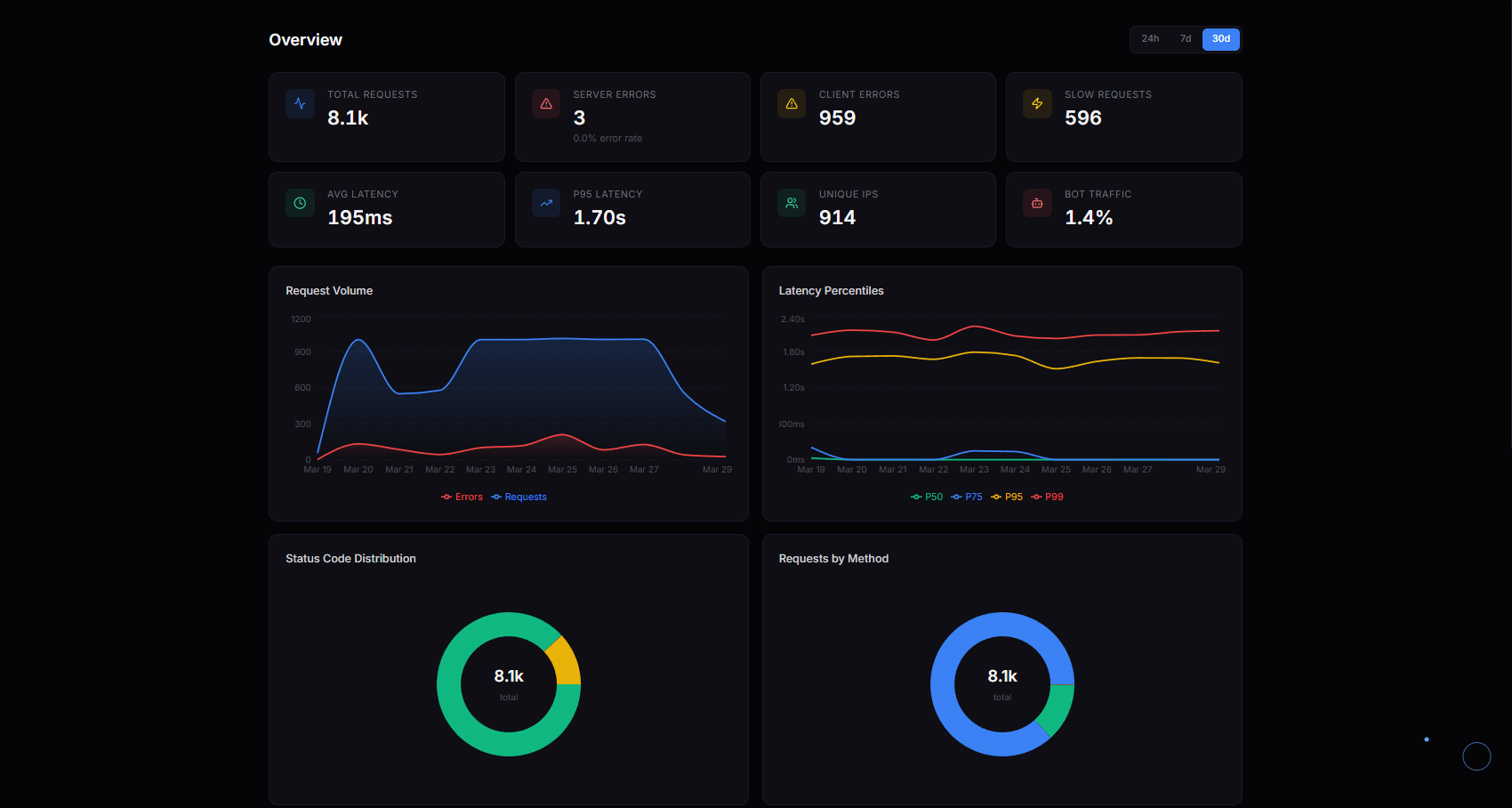1512x808 pixels.
Task: Click the Bot Traffic value 1.4%
Action: [1089, 218]
